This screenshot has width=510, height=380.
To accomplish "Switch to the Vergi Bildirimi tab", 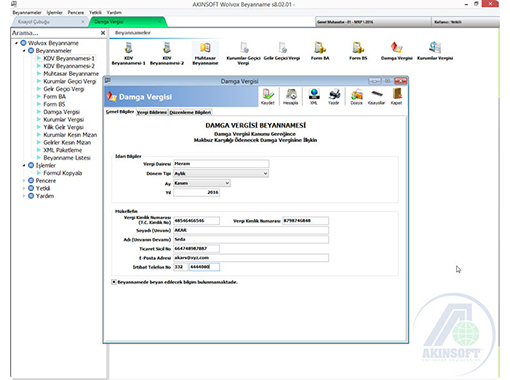I will pyautogui.click(x=152, y=112).
